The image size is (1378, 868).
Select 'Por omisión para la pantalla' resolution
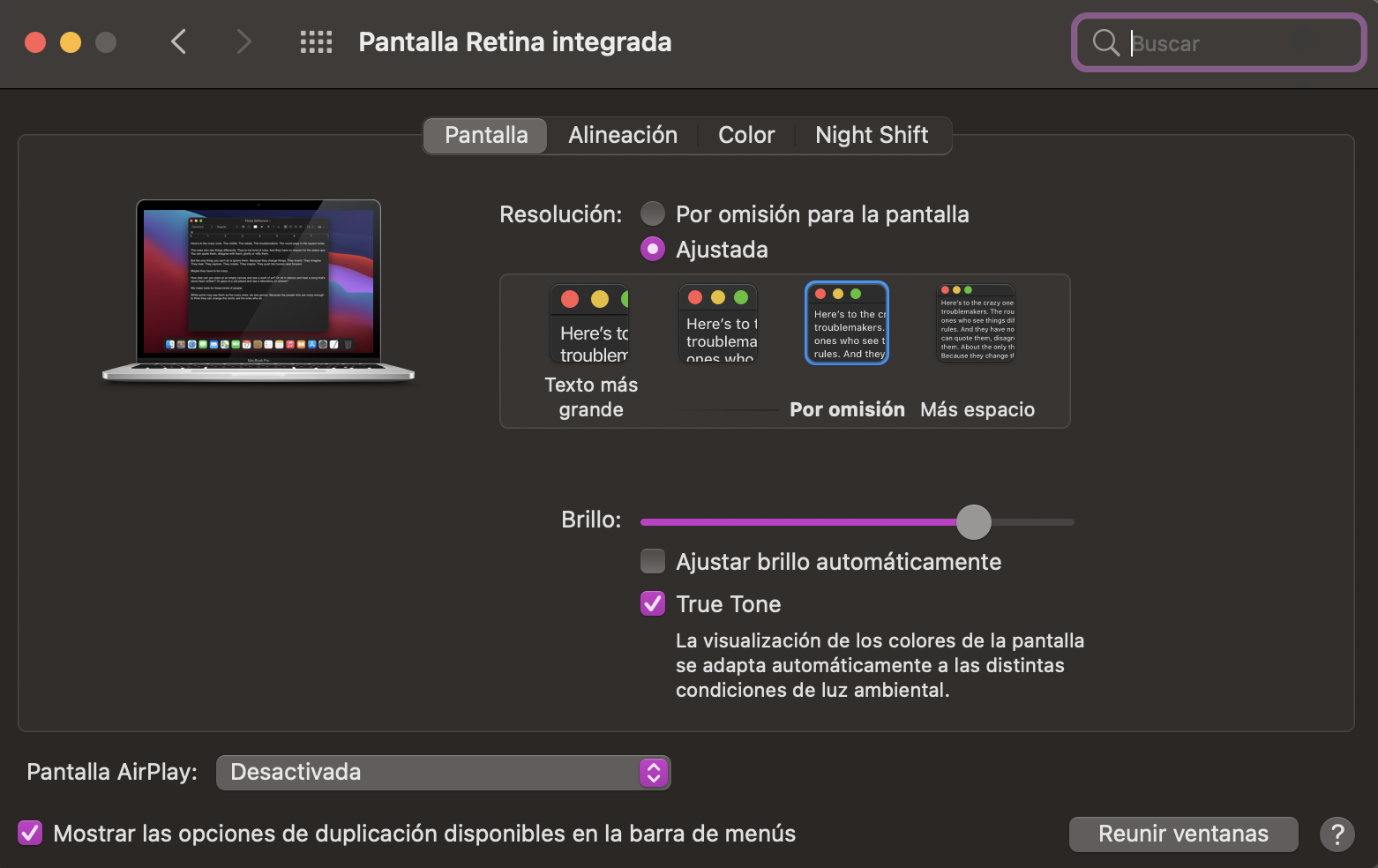click(653, 213)
